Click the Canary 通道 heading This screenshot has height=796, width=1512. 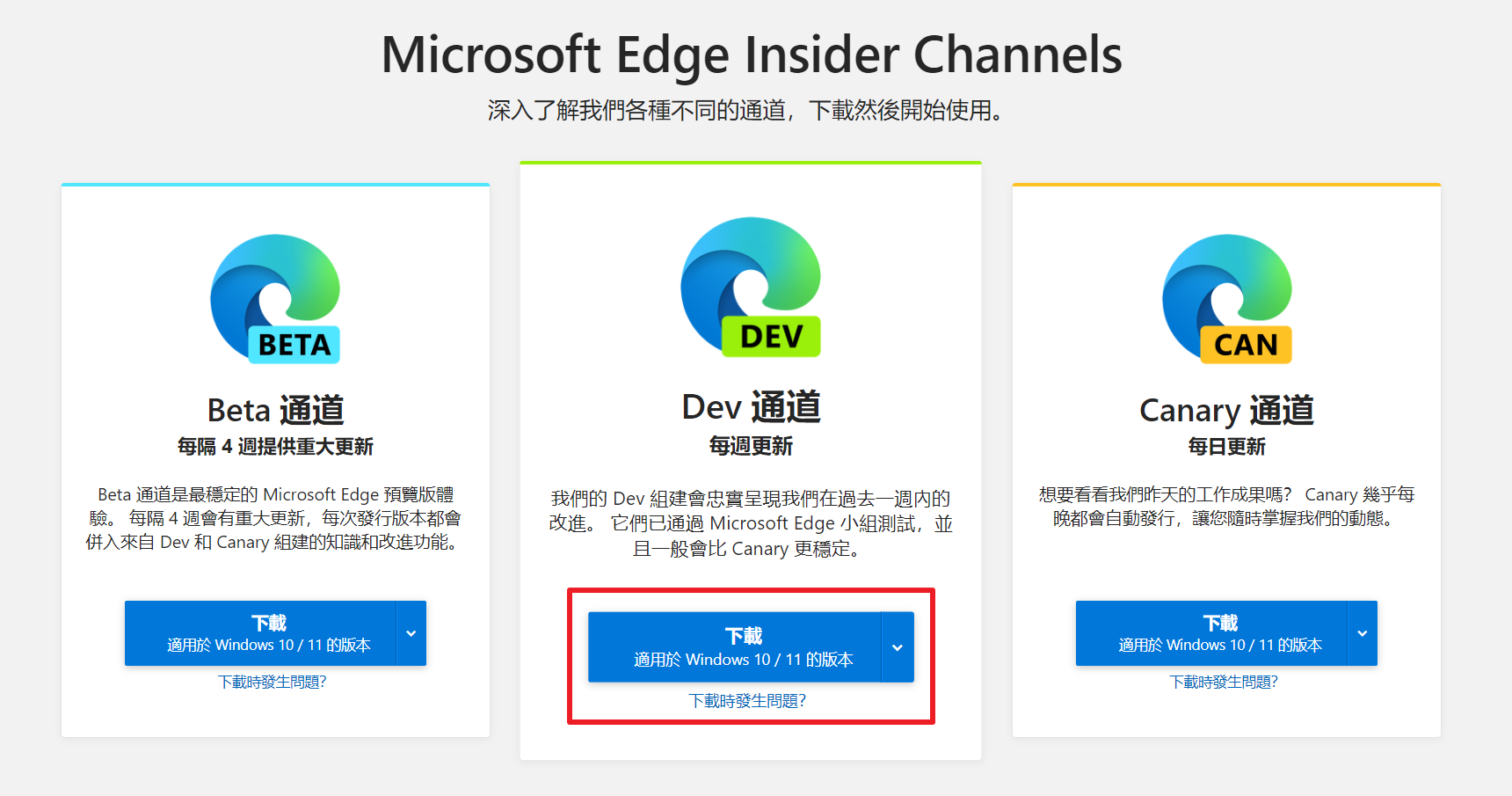(1226, 411)
